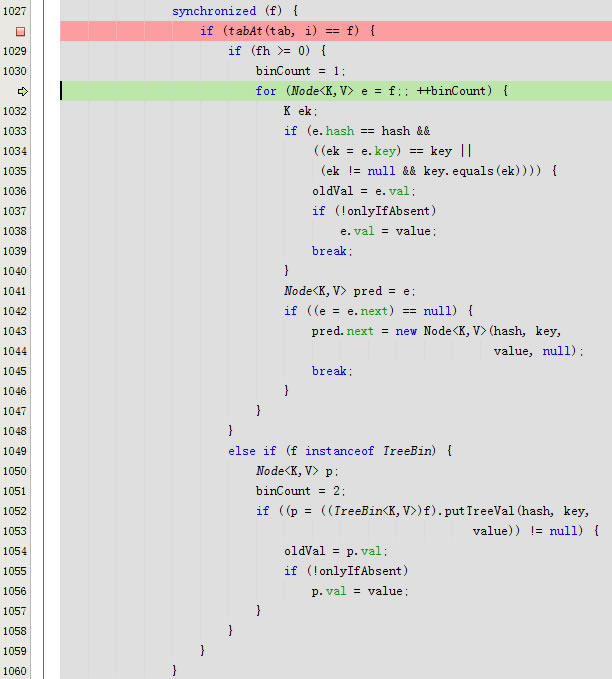Click the yellow current-line arrow in the gutter
The width and height of the screenshot is (612, 679).
(23, 91)
